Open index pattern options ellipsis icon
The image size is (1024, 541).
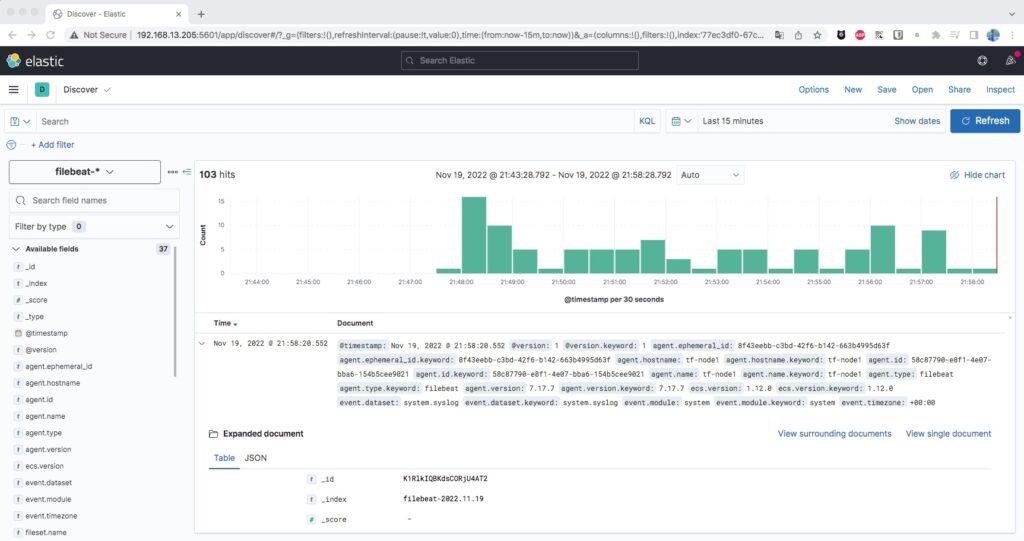pos(172,172)
